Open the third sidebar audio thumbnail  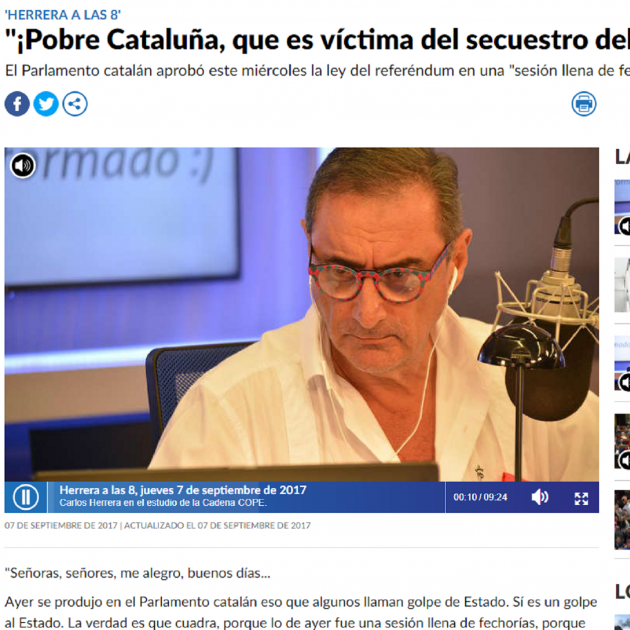coord(622,363)
